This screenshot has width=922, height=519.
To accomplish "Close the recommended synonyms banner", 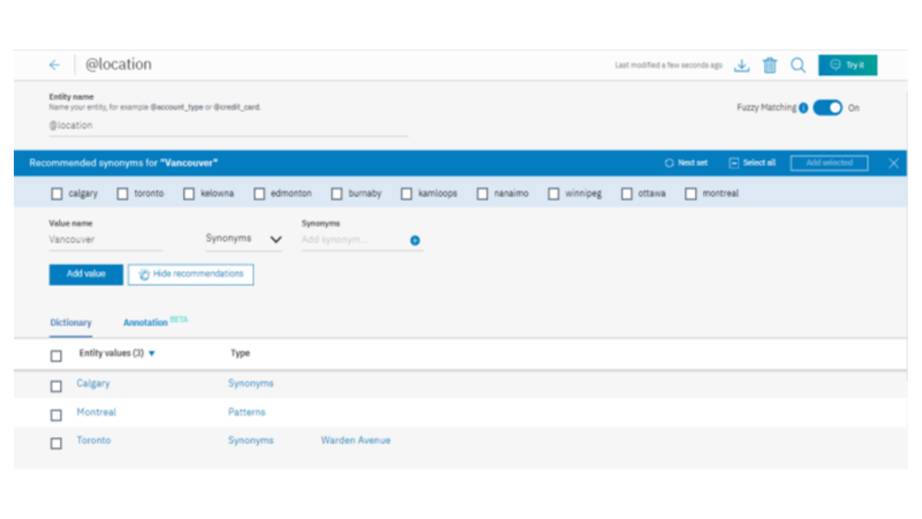I will click(893, 163).
